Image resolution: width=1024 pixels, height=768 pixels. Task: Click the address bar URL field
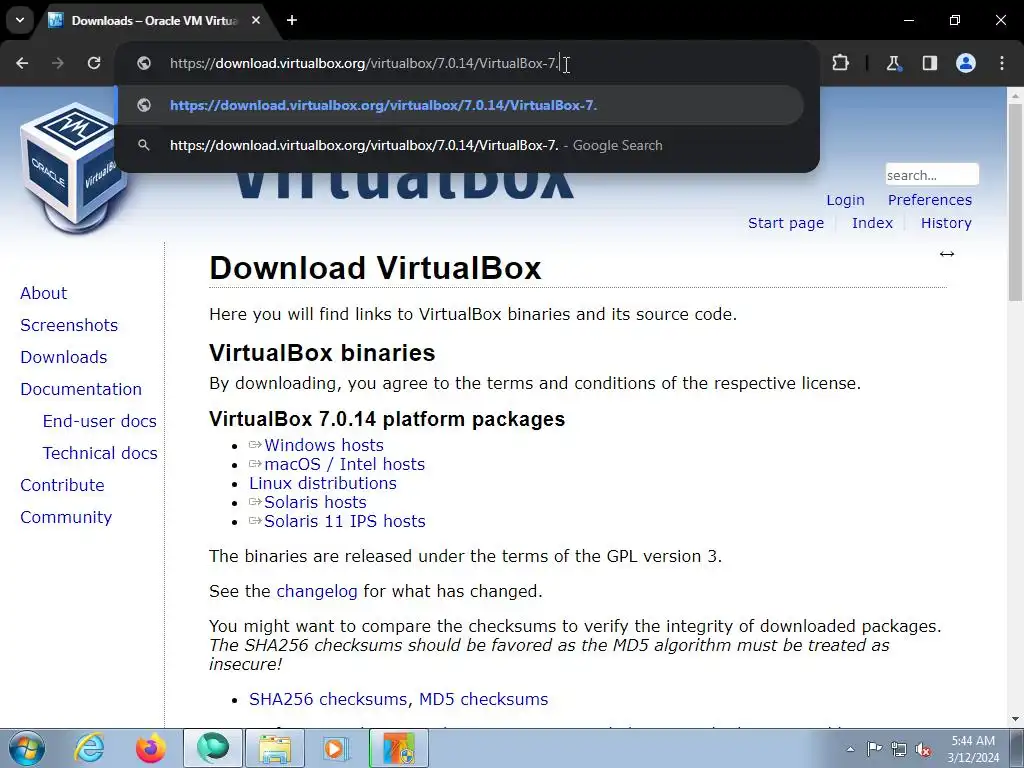pyautogui.click(x=467, y=63)
